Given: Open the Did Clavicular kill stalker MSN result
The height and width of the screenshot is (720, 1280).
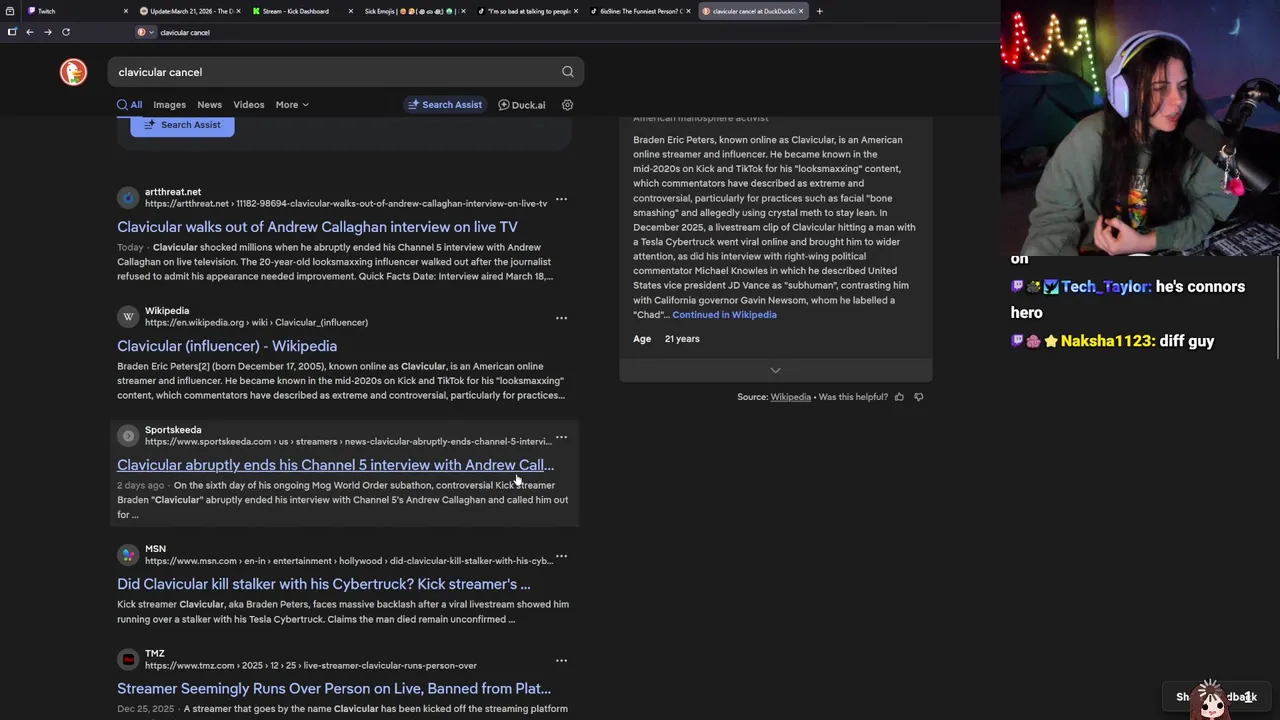Looking at the screenshot, I should pyautogui.click(x=324, y=584).
